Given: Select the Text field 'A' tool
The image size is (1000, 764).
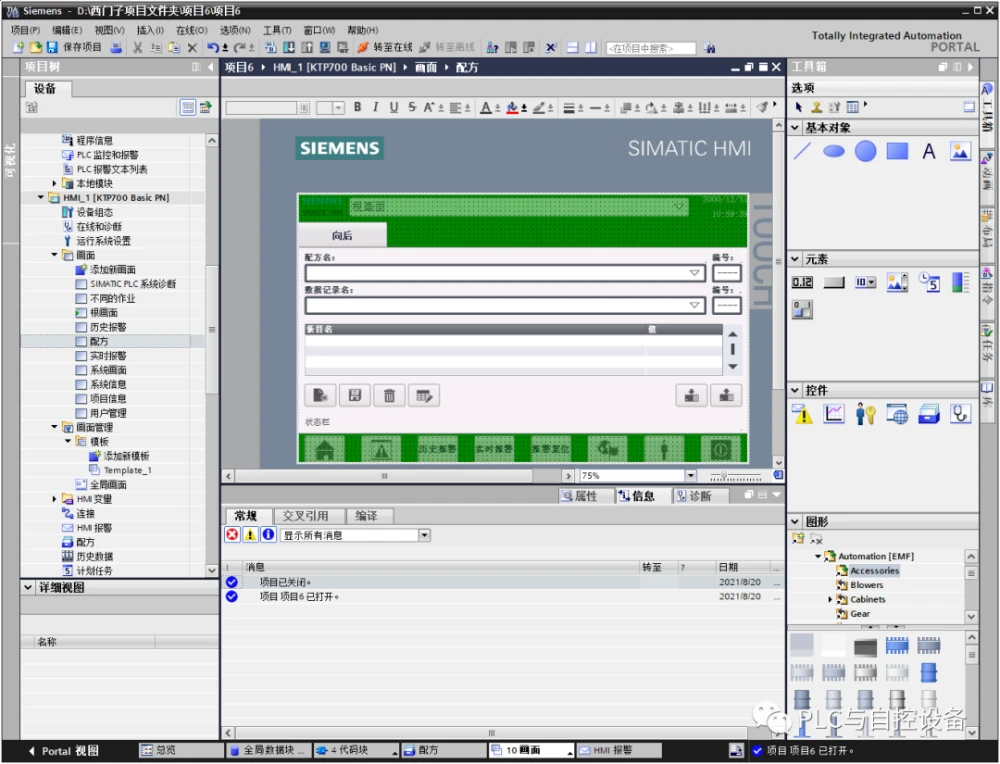Looking at the screenshot, I should (x=929, y=151).
